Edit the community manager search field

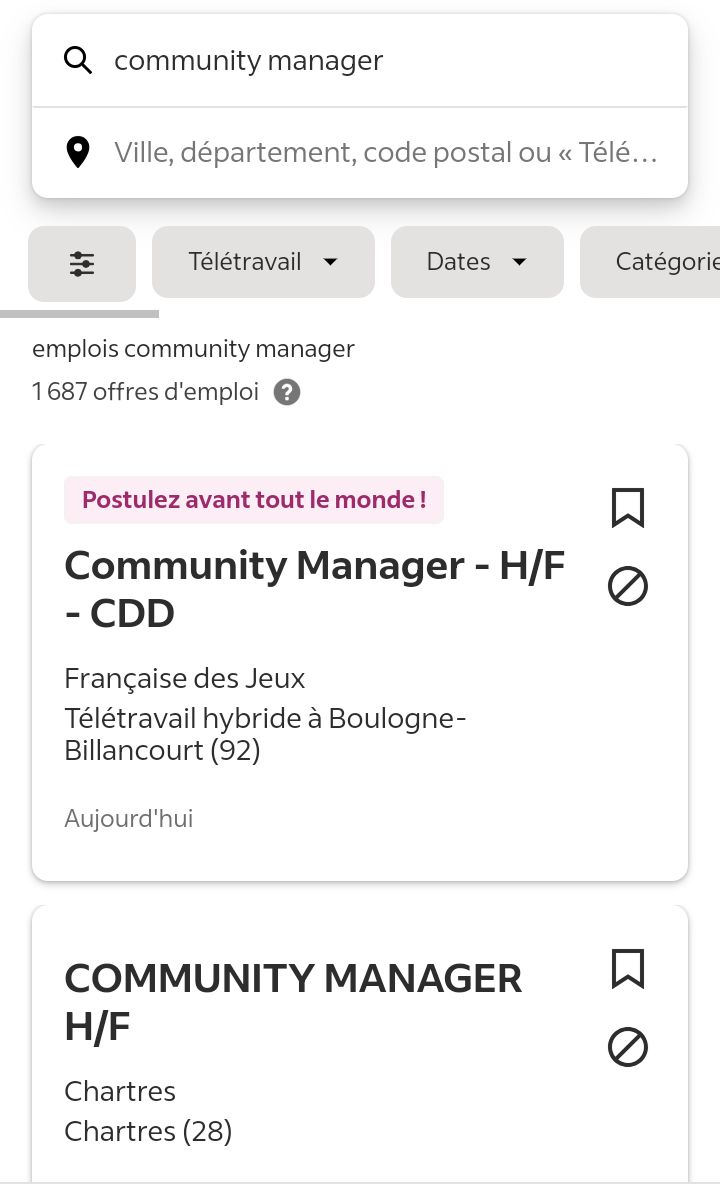380,60
